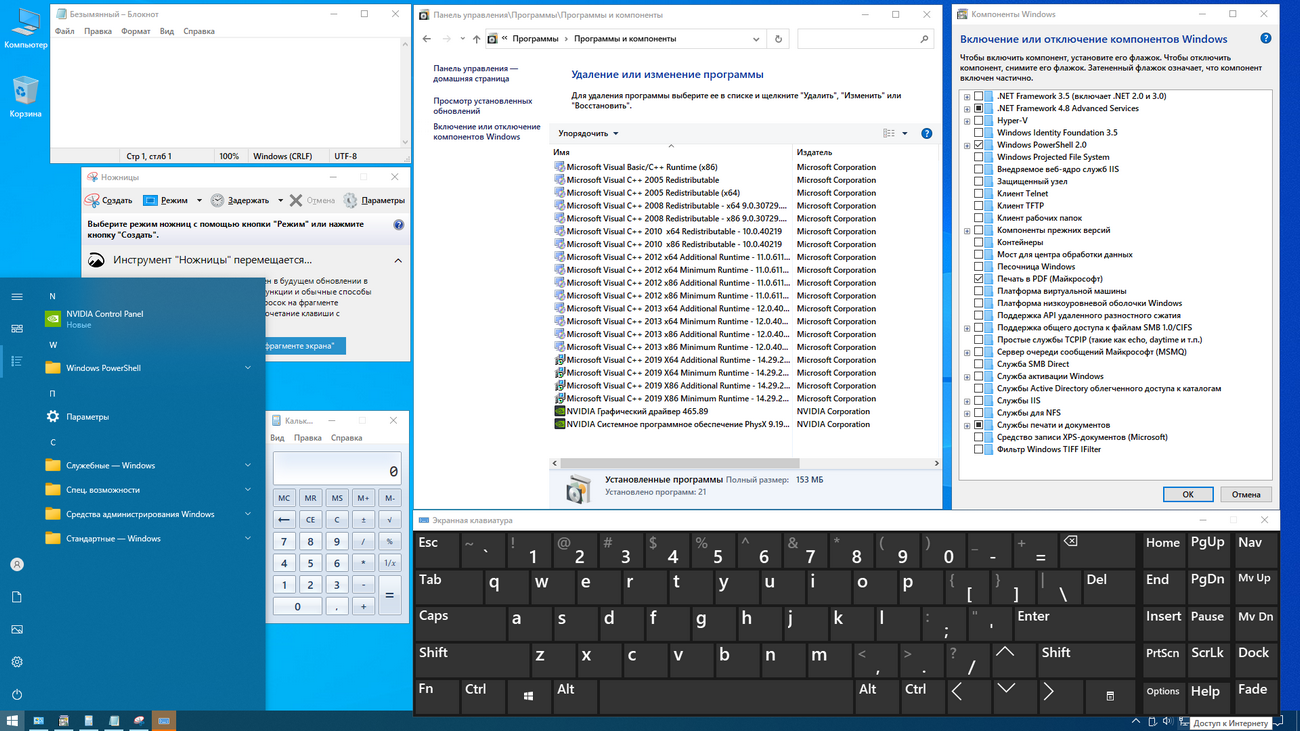Click the refresh icon in Control Panel address bar
The height and width of the screenshot is (731, 1300).
tap(778, 39)
